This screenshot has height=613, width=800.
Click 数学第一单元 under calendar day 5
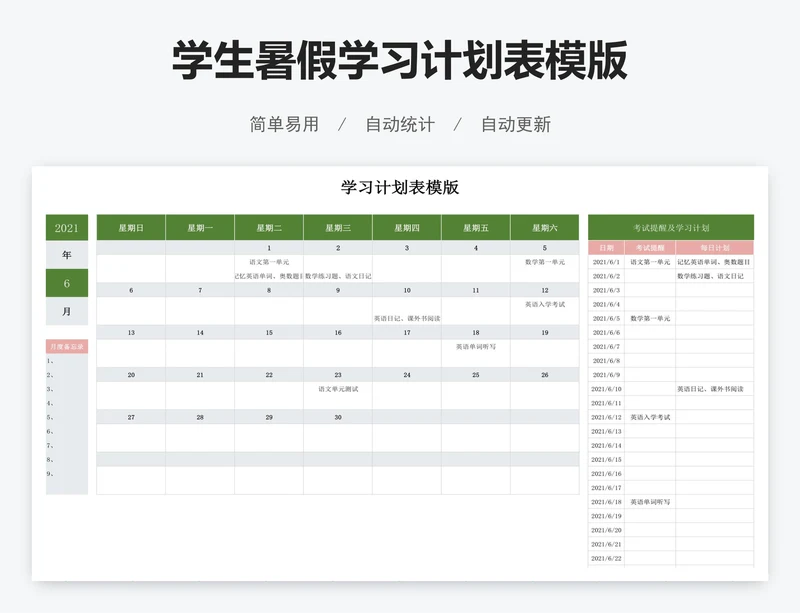[545, 262]
